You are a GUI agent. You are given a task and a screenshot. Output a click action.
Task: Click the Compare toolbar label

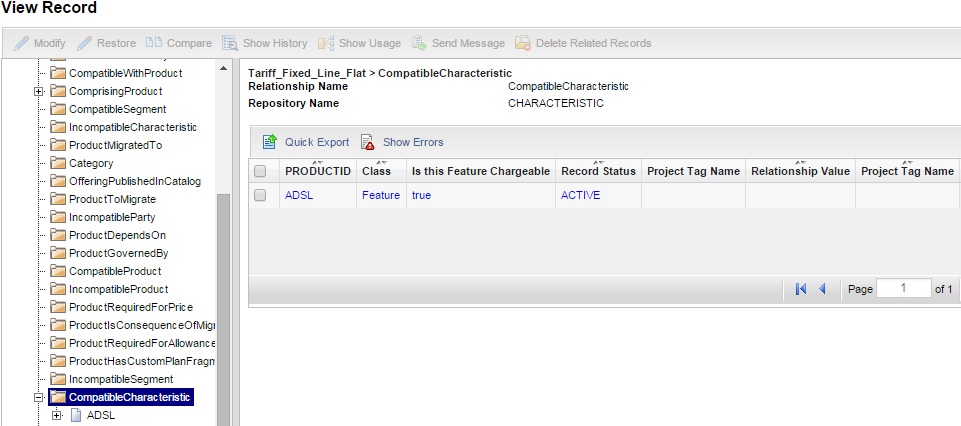(x=189, y=43)
